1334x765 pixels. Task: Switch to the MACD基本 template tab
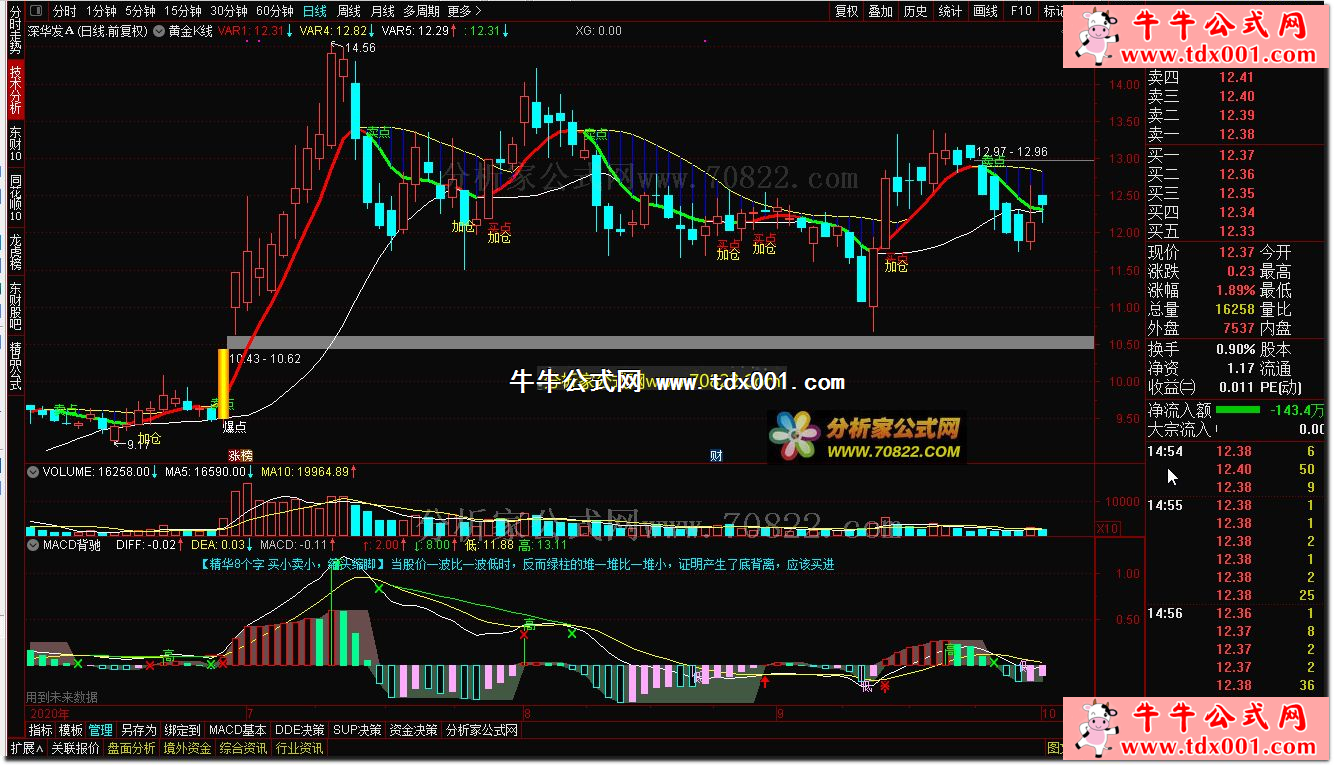pos(238,730)
